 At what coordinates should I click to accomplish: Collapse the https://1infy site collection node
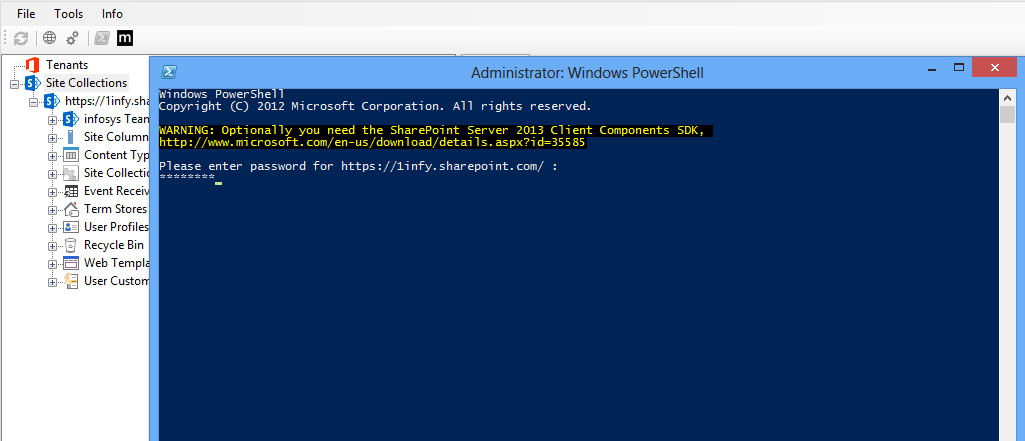[33, 102]
